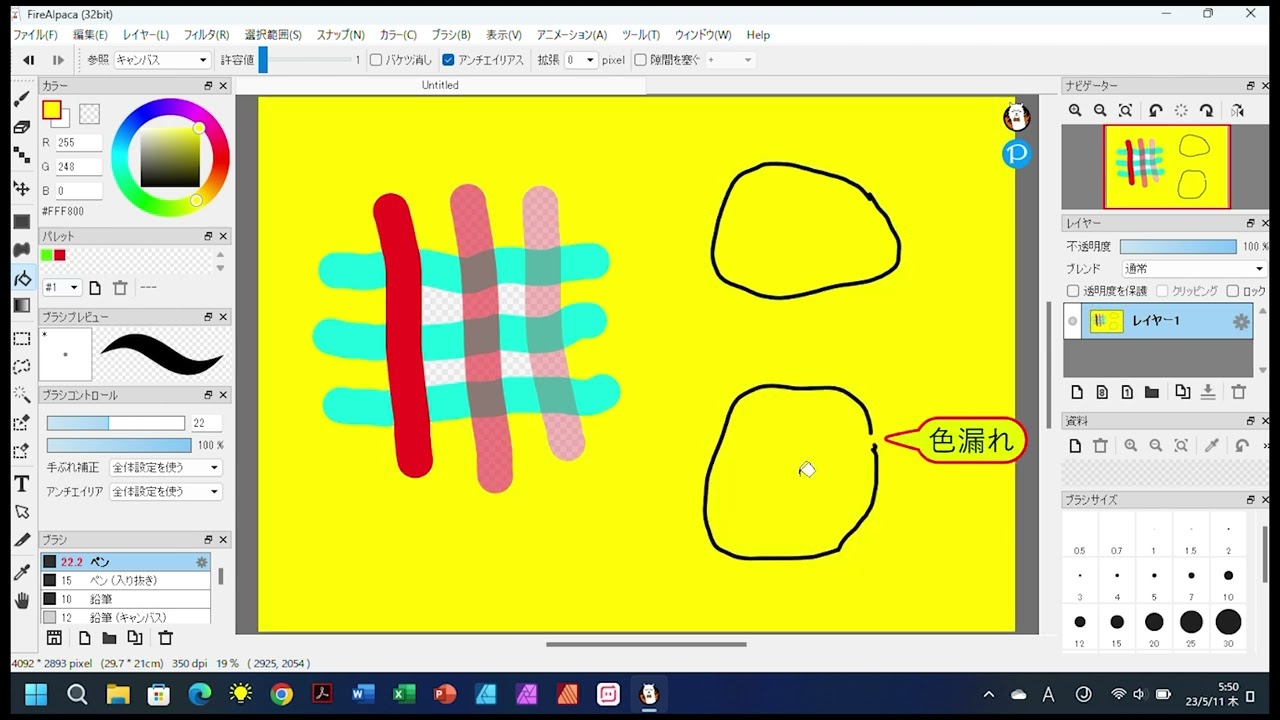Delete layer with trash icon in Layer panel
The height and width of the screenshot is (720, 1280).
point(1239,392)
